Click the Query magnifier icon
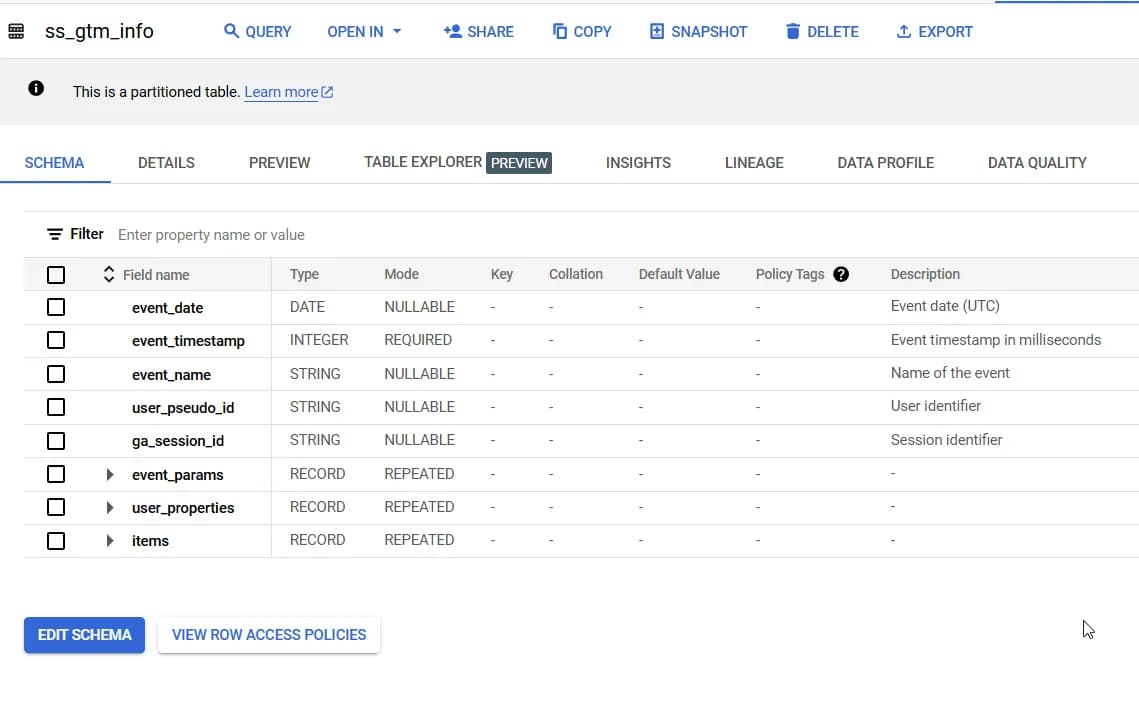Screen dimensions: 1139x707 coord(231,31)
